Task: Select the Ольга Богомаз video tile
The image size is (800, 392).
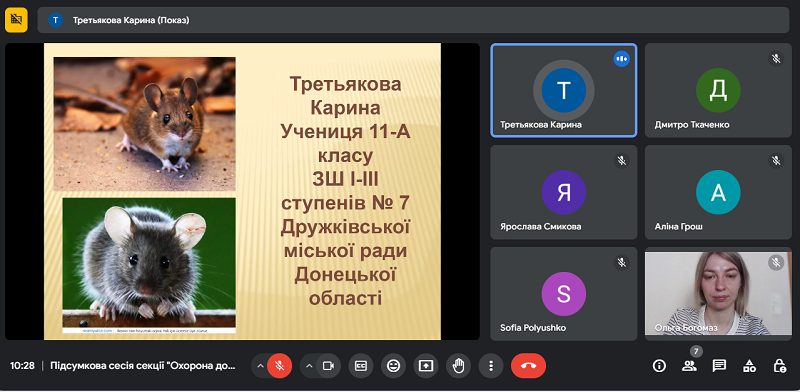Action: (x=718, y=293)
